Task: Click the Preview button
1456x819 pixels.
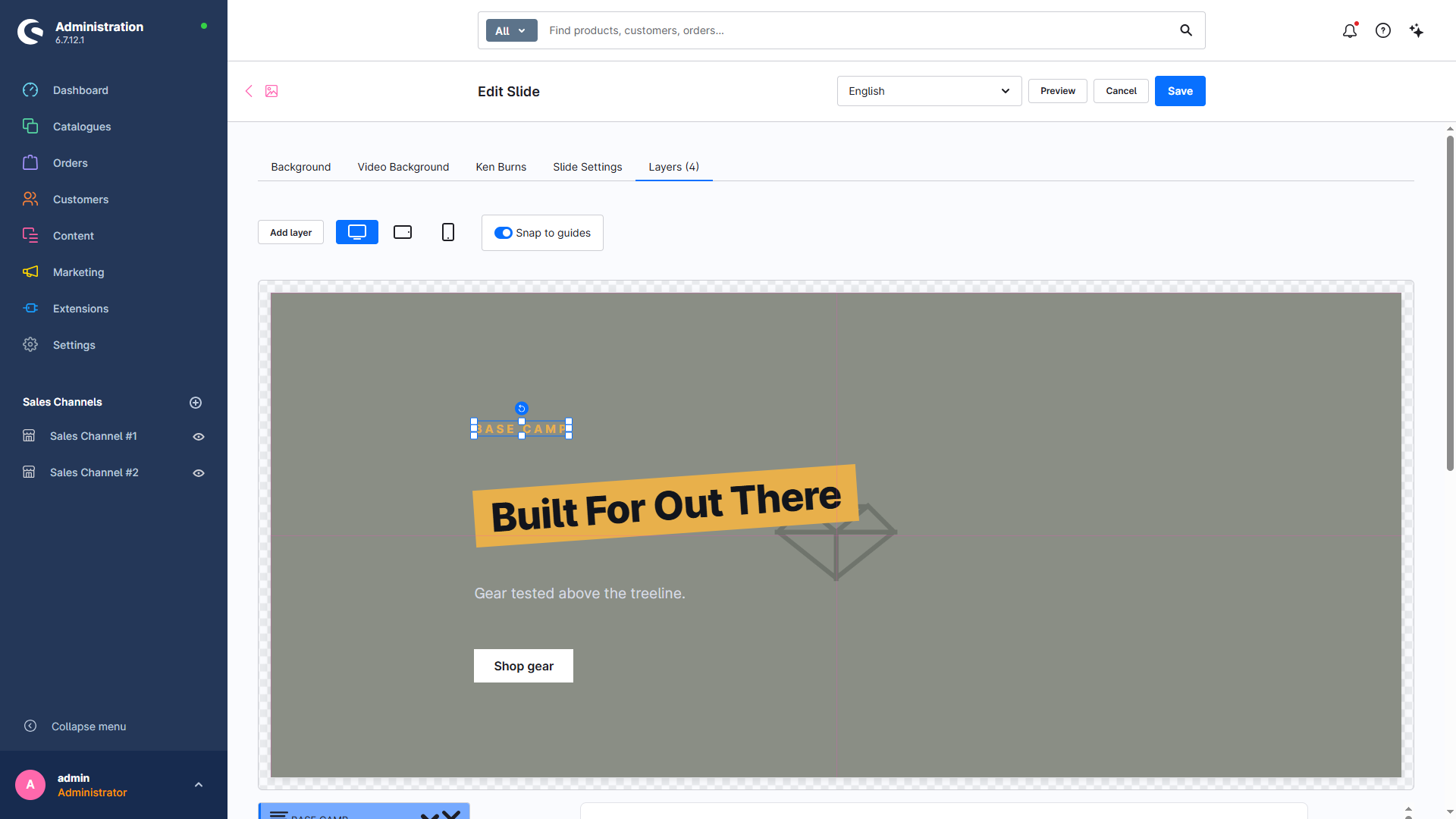Action: coord(1058,91)
